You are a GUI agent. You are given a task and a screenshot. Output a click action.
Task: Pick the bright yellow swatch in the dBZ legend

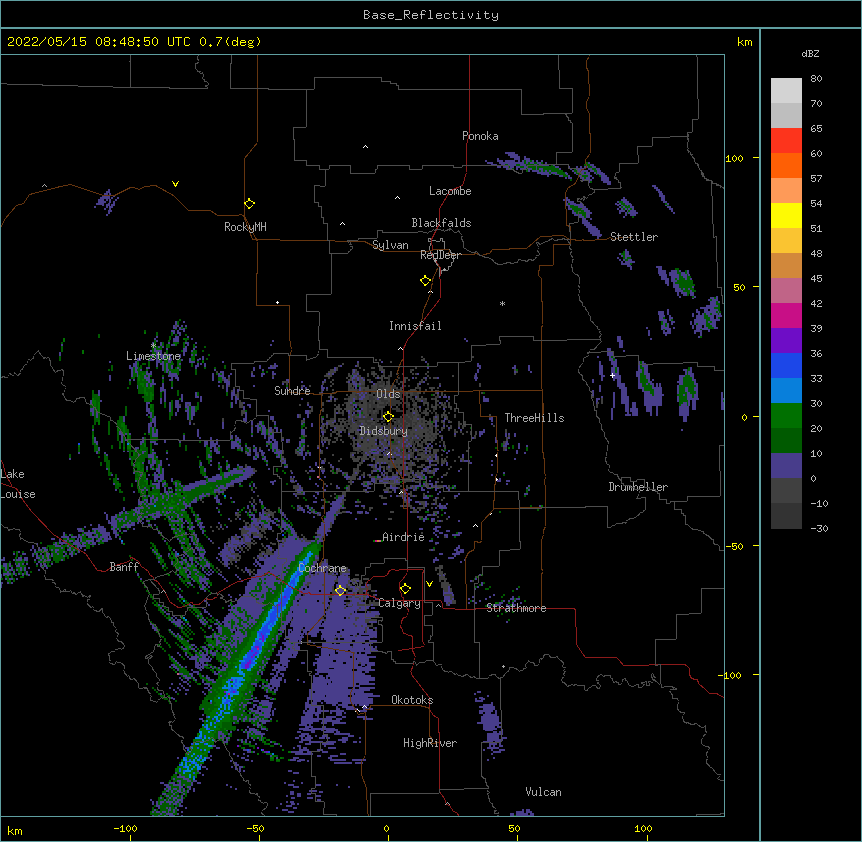pos(786,215)
